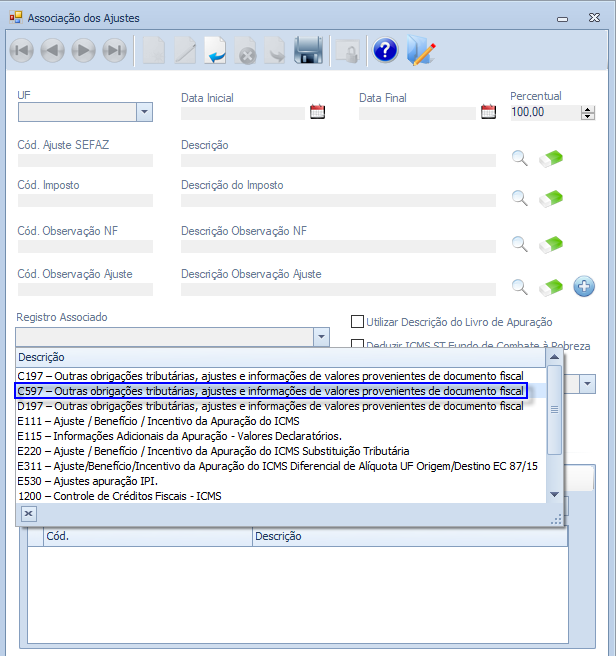Open the Data Inicial calendar picker
616x656 pixels.
coord(317,112)
